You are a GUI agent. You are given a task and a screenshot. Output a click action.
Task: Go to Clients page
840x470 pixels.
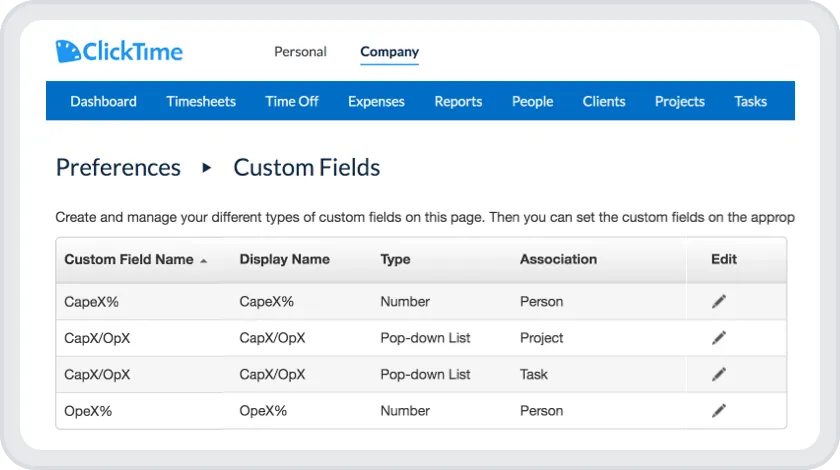pyautogui.click(x=604, y=101)
